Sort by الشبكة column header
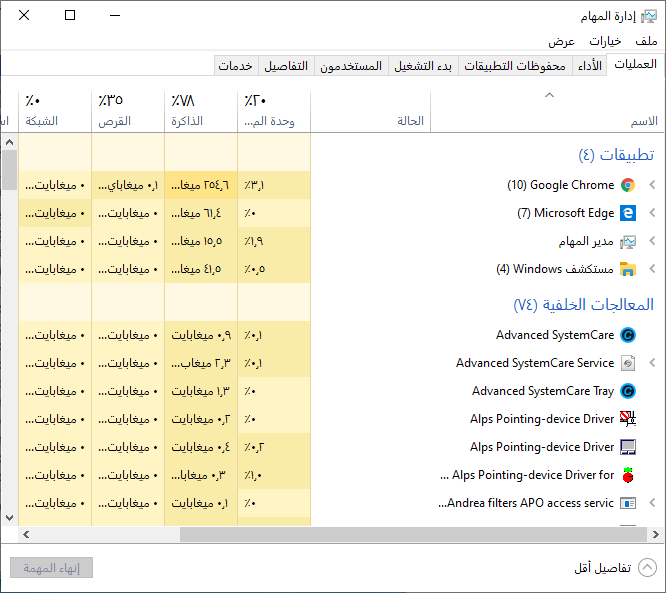The image size is (666, 593). click(x=55, y=112)
